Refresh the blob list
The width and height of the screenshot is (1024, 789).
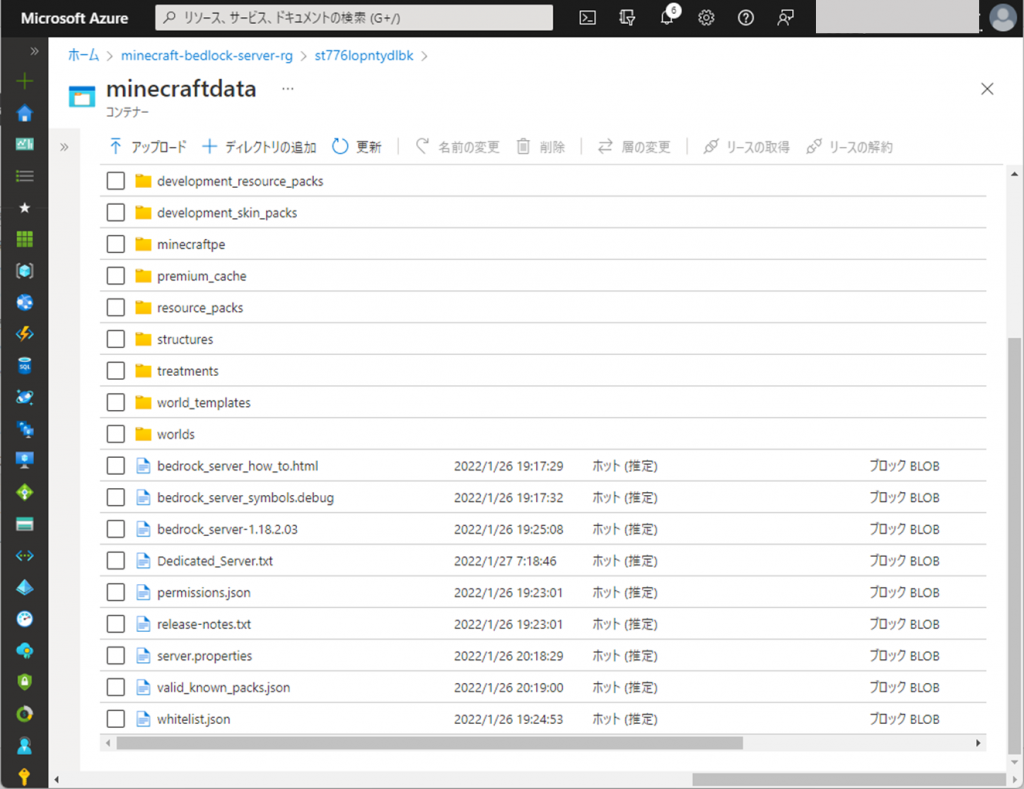[x=357, y=146]
